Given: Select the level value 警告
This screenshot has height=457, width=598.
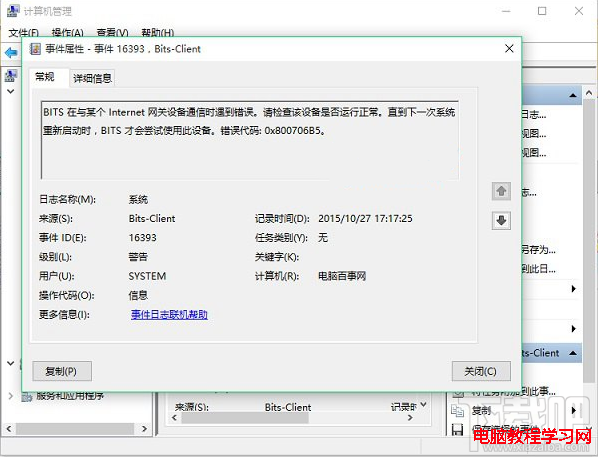Looking at the screenshot, I should point(138,257).
